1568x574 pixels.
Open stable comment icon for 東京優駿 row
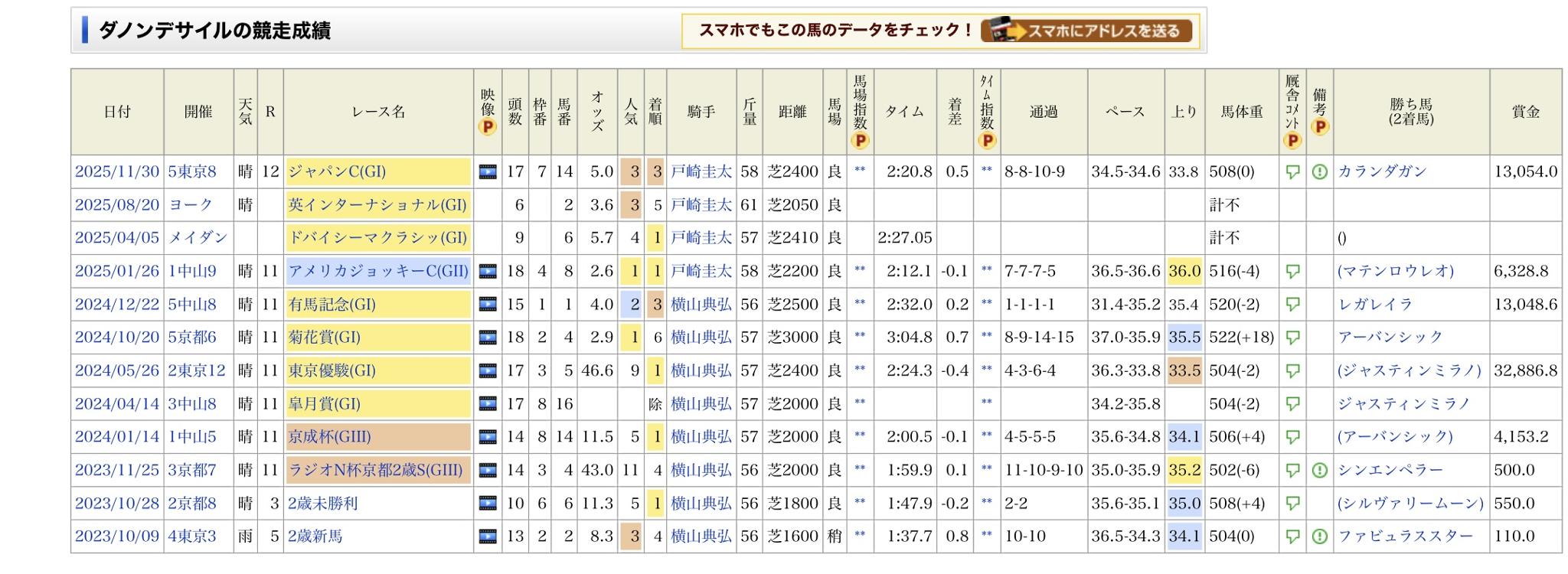tap(1292, 371)
